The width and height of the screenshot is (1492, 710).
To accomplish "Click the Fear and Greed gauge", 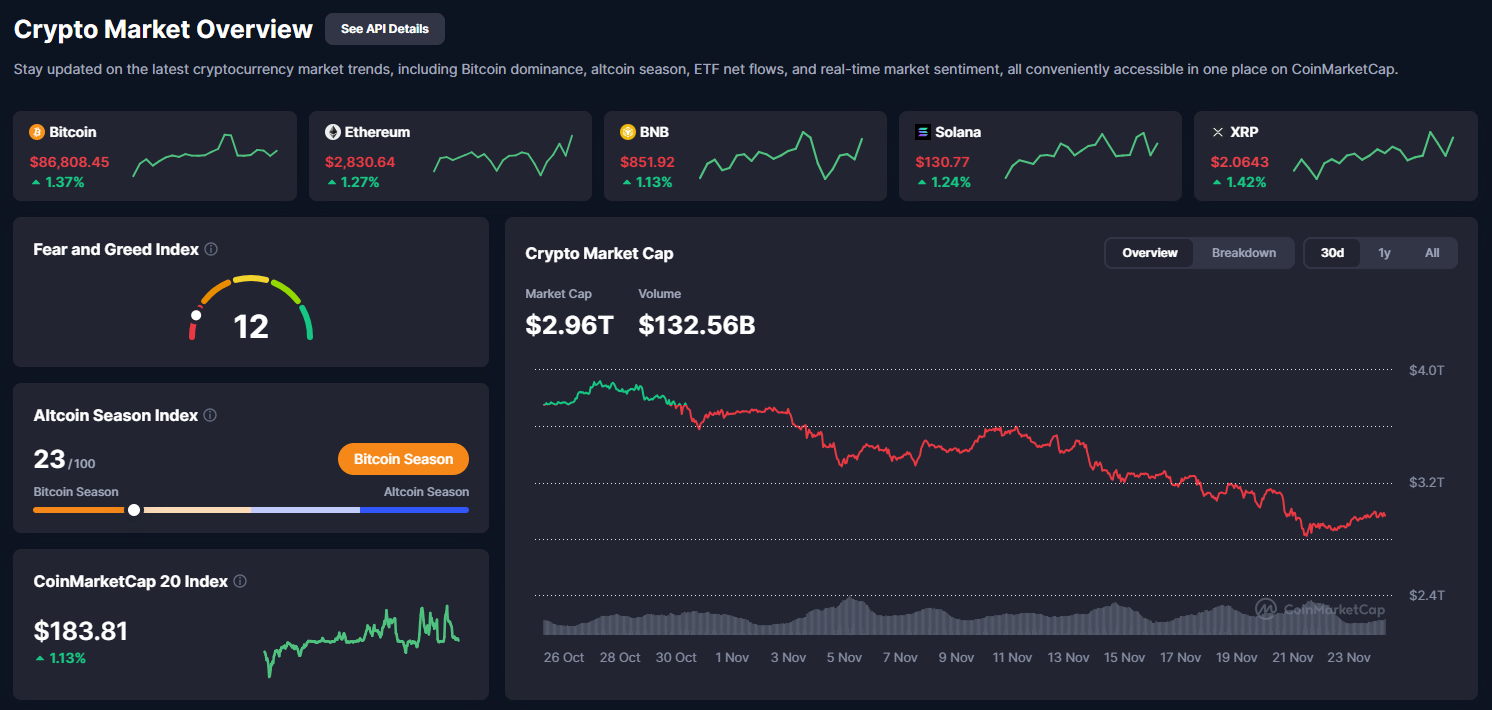I will pyautogui.click(x=252, y=310).
